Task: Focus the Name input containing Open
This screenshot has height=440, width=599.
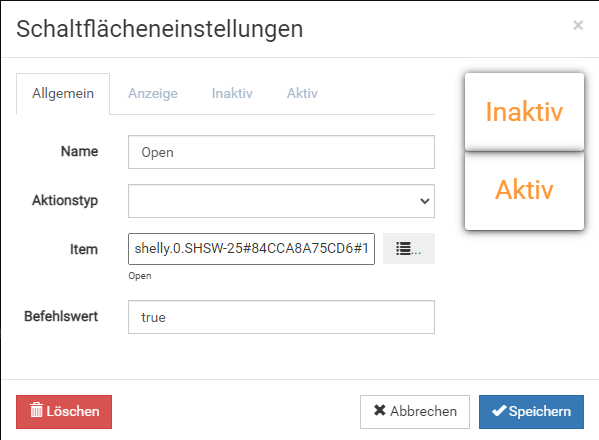Action: click(x=281, y=152)
